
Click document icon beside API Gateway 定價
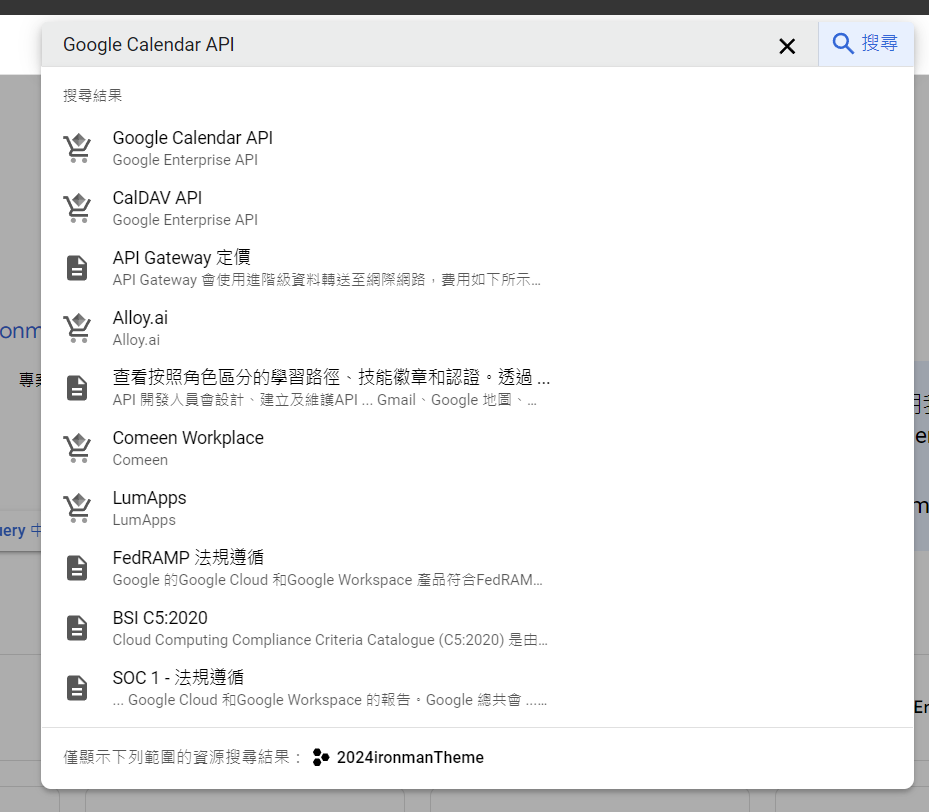(77, 268)
